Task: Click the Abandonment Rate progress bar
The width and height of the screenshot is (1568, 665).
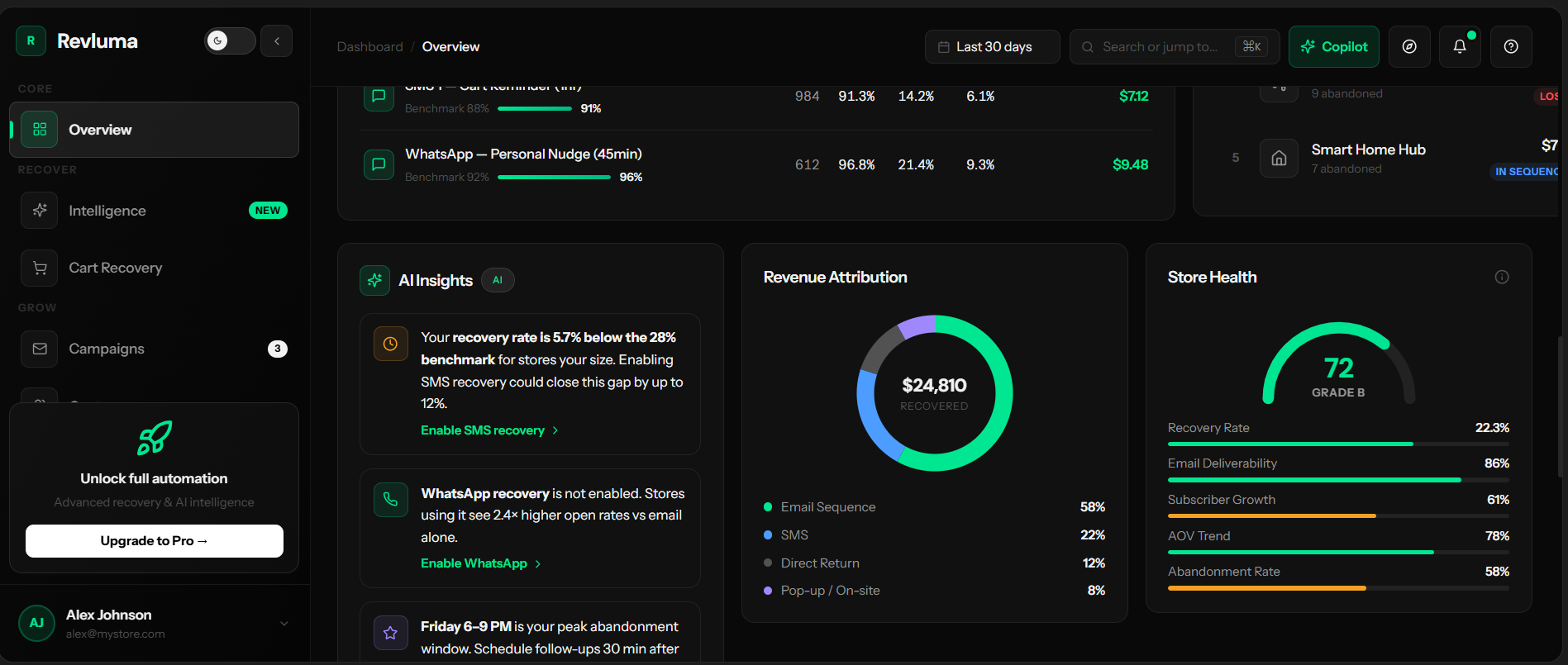Action: 1338,588
